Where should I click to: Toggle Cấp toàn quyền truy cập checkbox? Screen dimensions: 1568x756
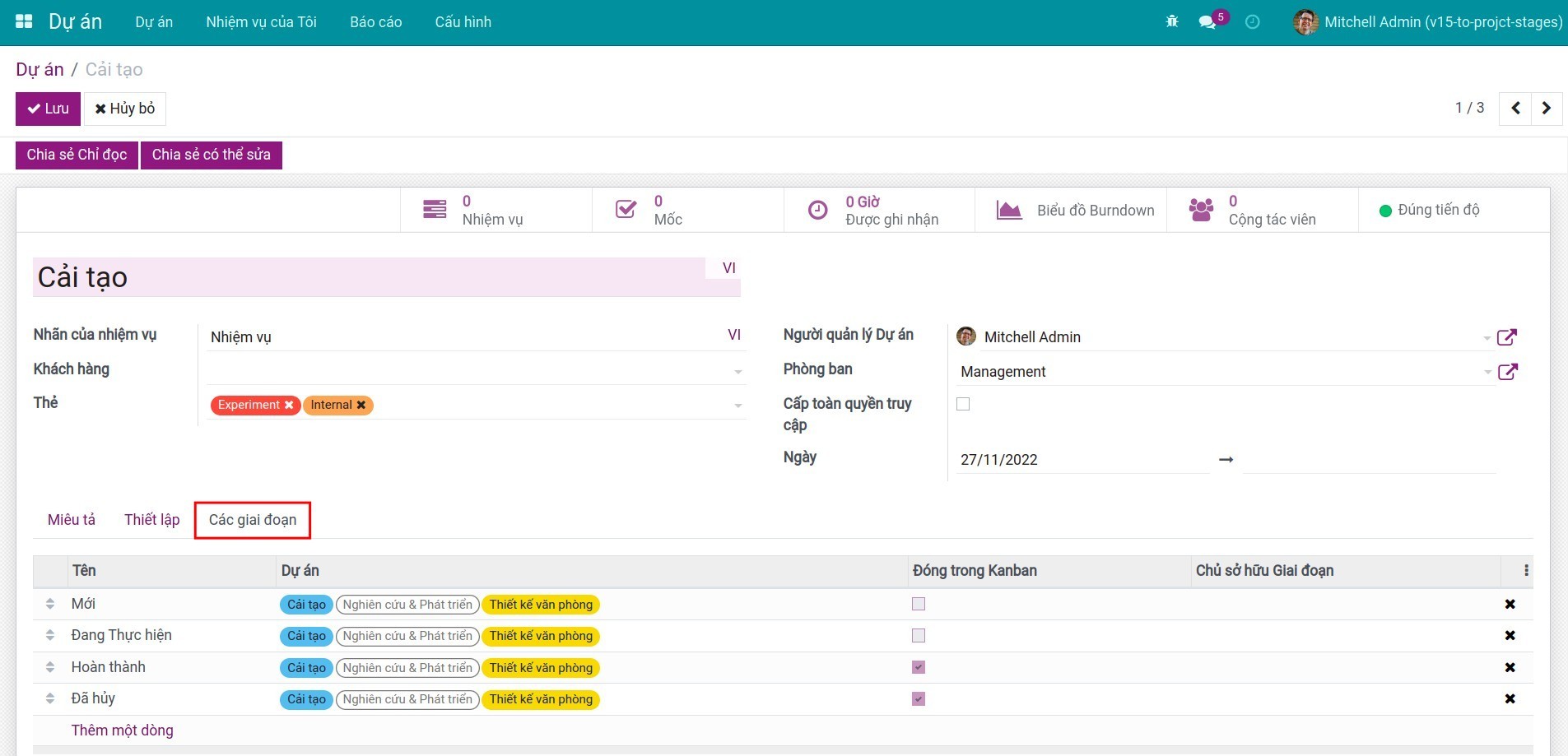coord(963,404)
